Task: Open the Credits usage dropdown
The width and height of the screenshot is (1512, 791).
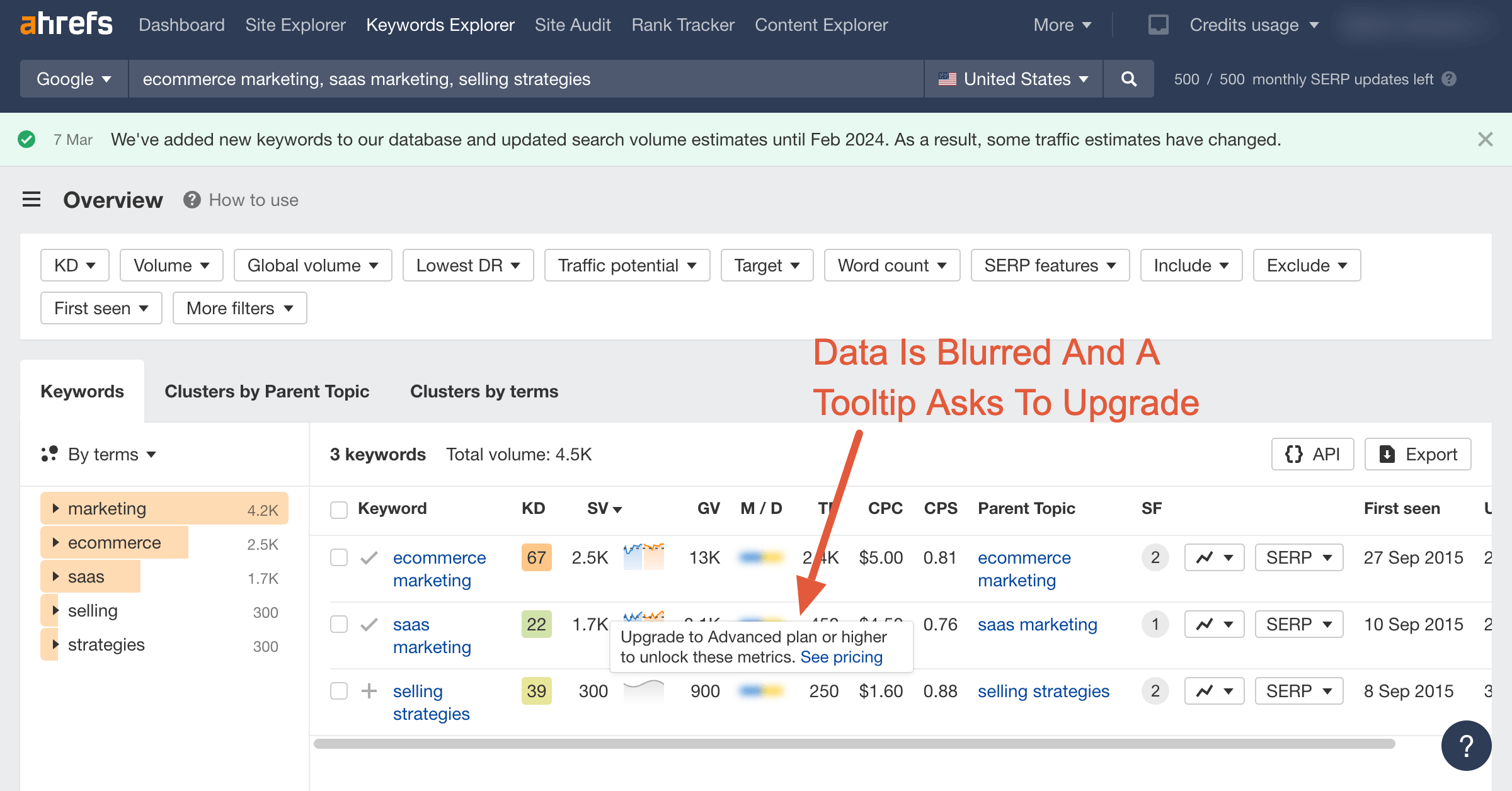Action: pyautogui.click(x=1254, y=25)
